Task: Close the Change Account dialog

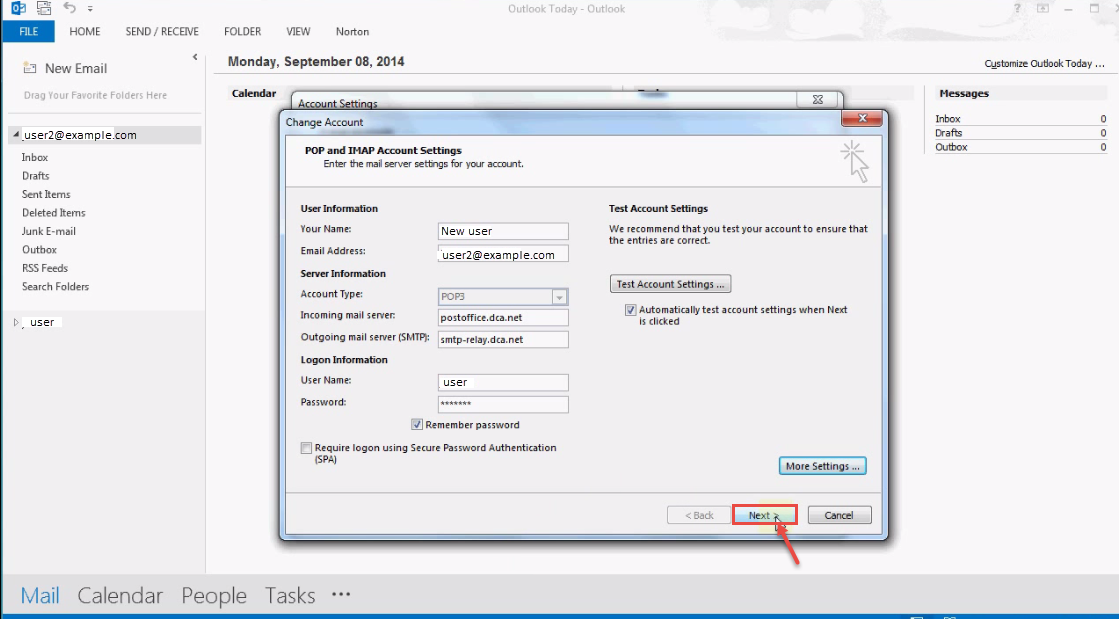Action: [861, 119]
